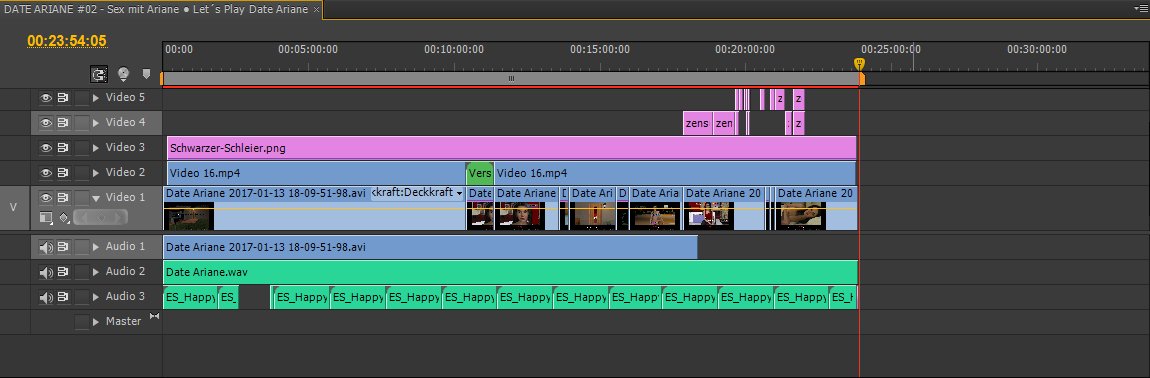
Task: Close the sequence tab with the x
Action: click(x=316, y=10)
